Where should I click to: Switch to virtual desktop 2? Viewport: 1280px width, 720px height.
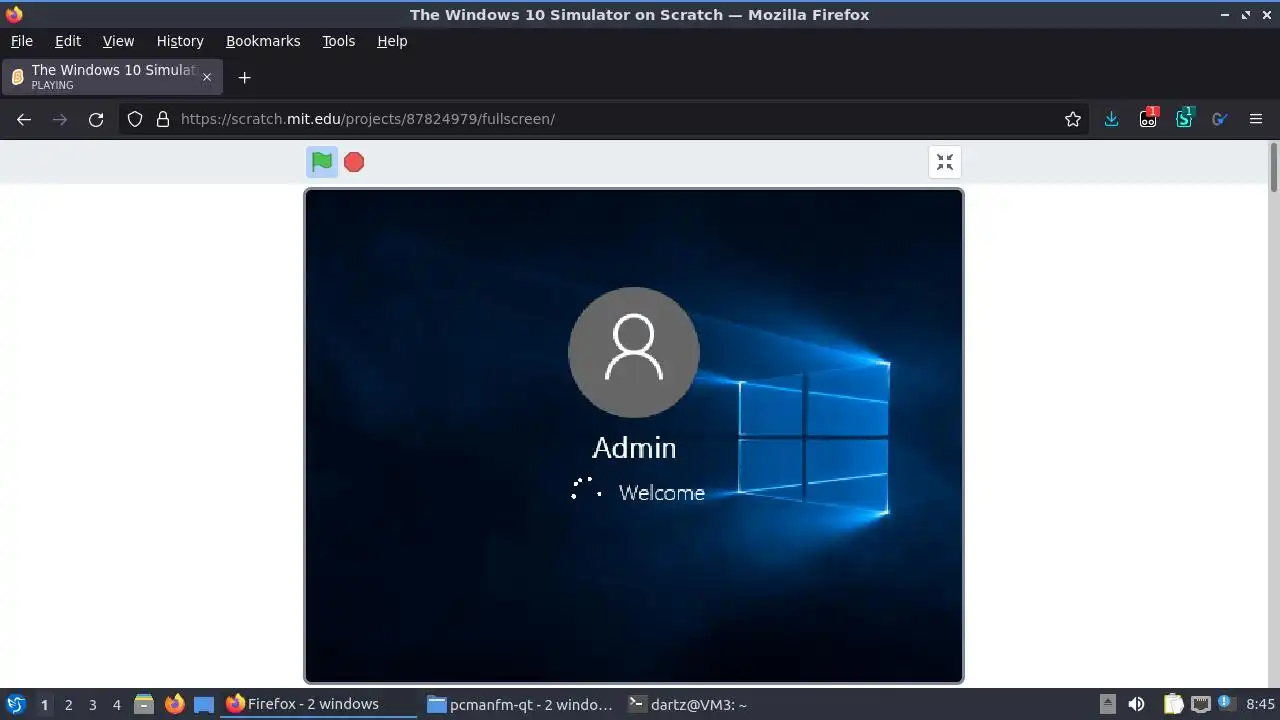pyautogui.click(x=68, y=705)
